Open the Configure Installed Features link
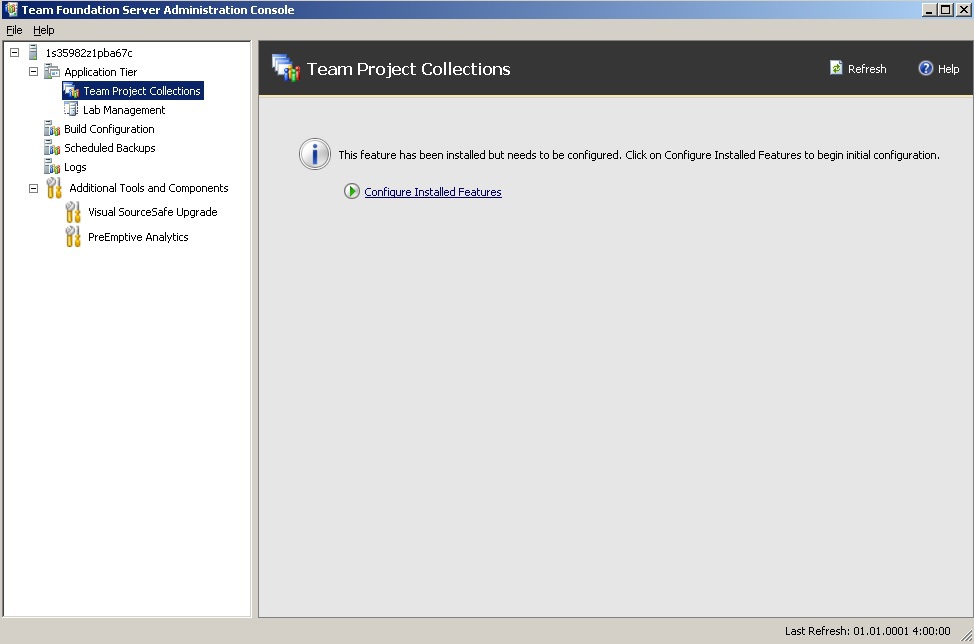This screenshot has width=974, height=644. 433,192
